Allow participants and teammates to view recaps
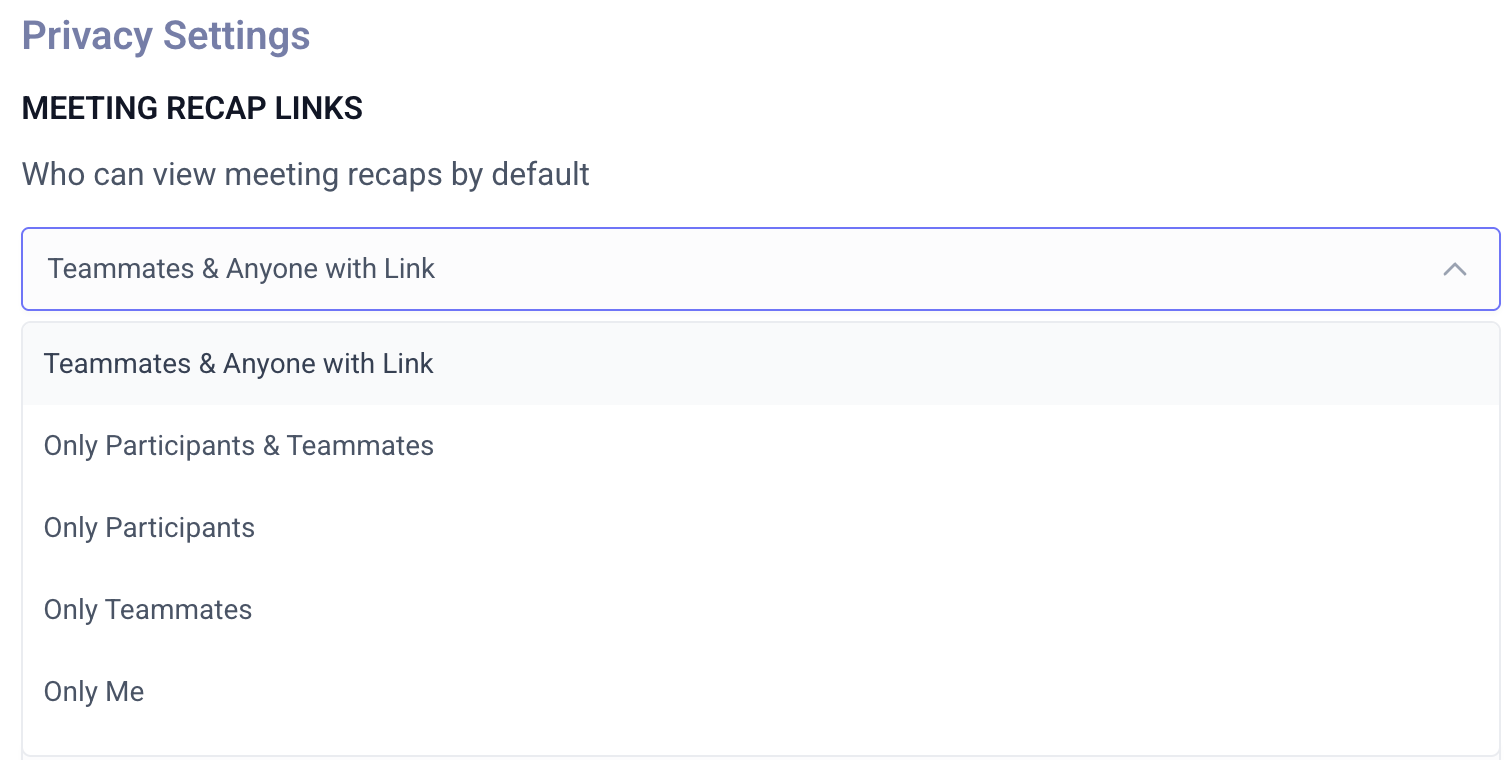Image resolution: width=1506 pixels, height=760 pixels. [x=238, y=446]
